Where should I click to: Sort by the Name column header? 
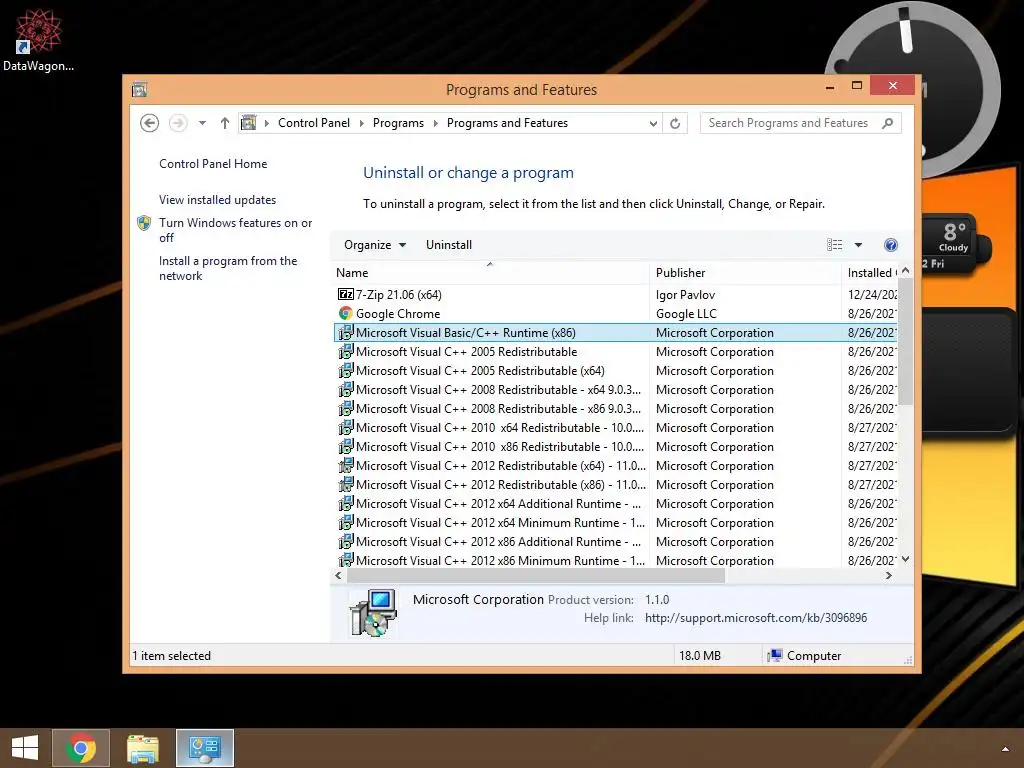click(491, 273)
